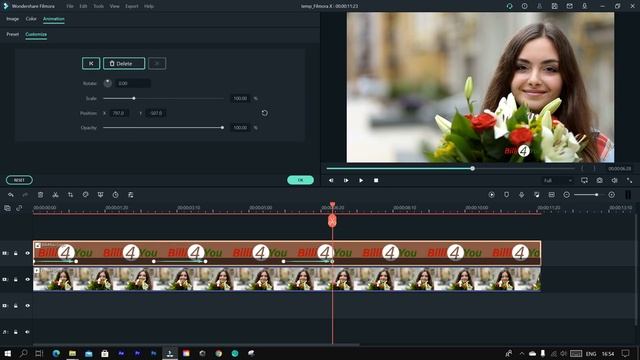Image resolution: width=640 pixels, height=360 pixels.
Task: Zoom in timeline with plus icon
Action: click(x=611, y=195)
